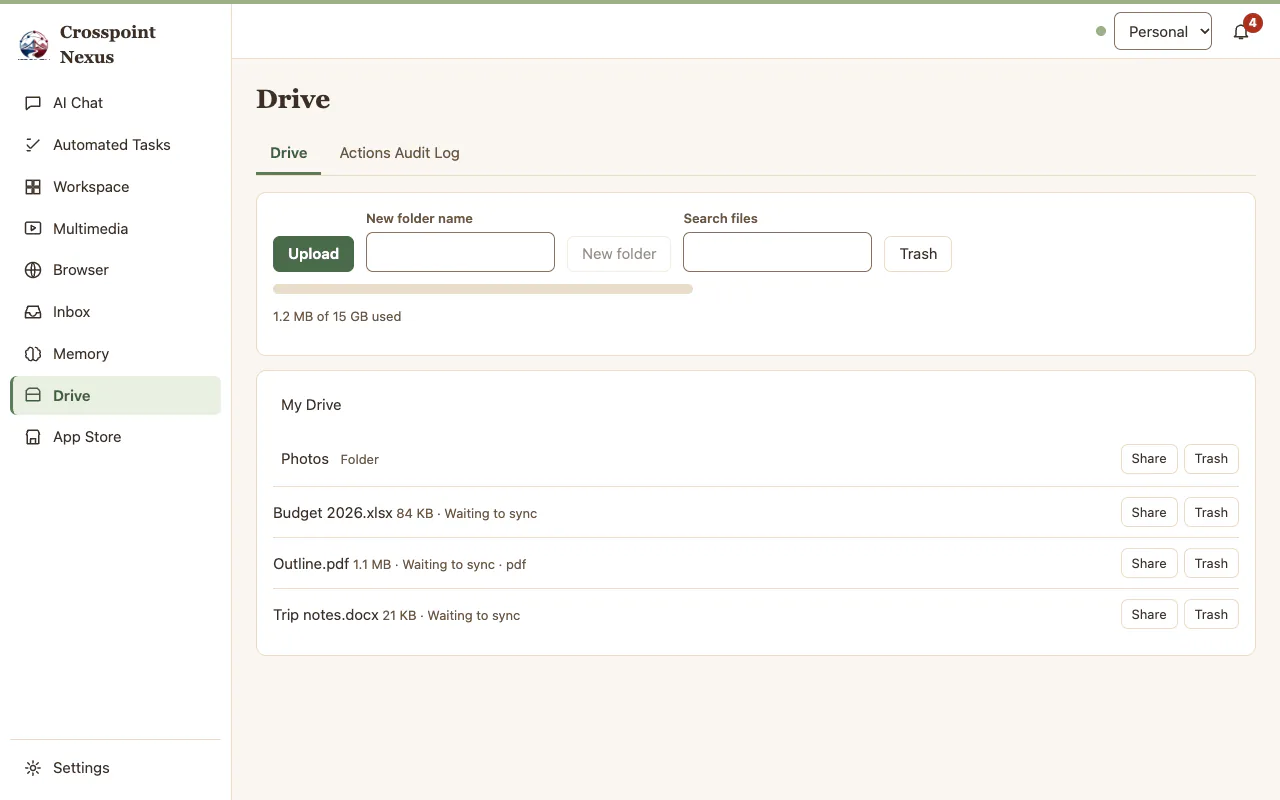
Task: Click the green Upload button
Action: (313, 254)
